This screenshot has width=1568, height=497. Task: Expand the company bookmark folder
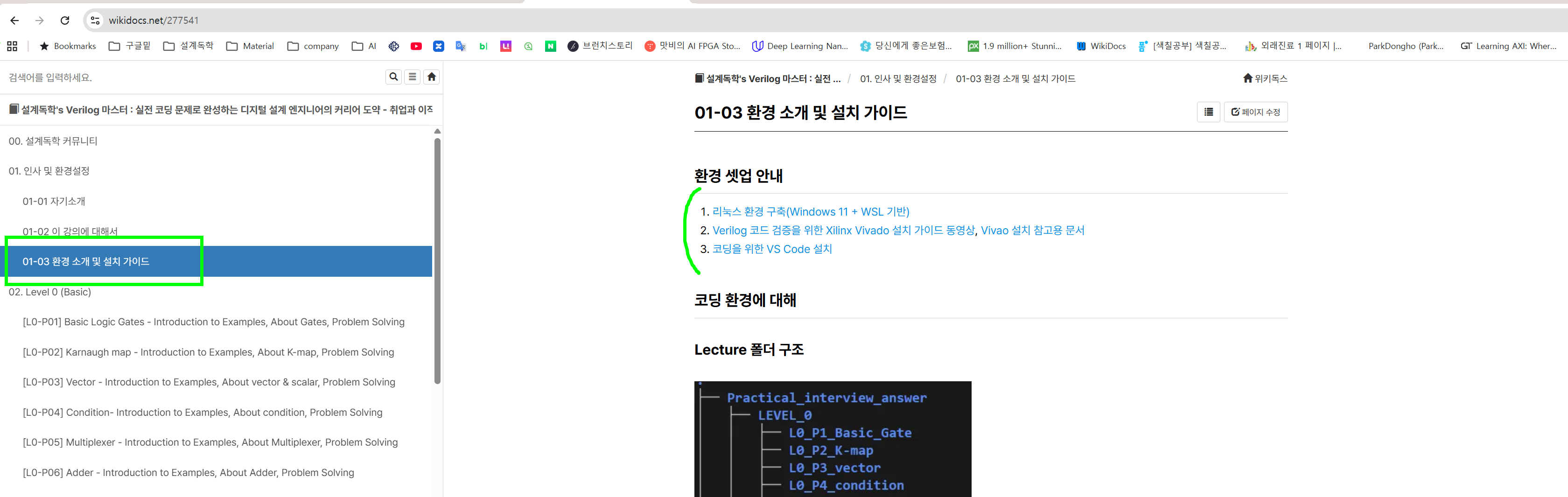(313, 46)
